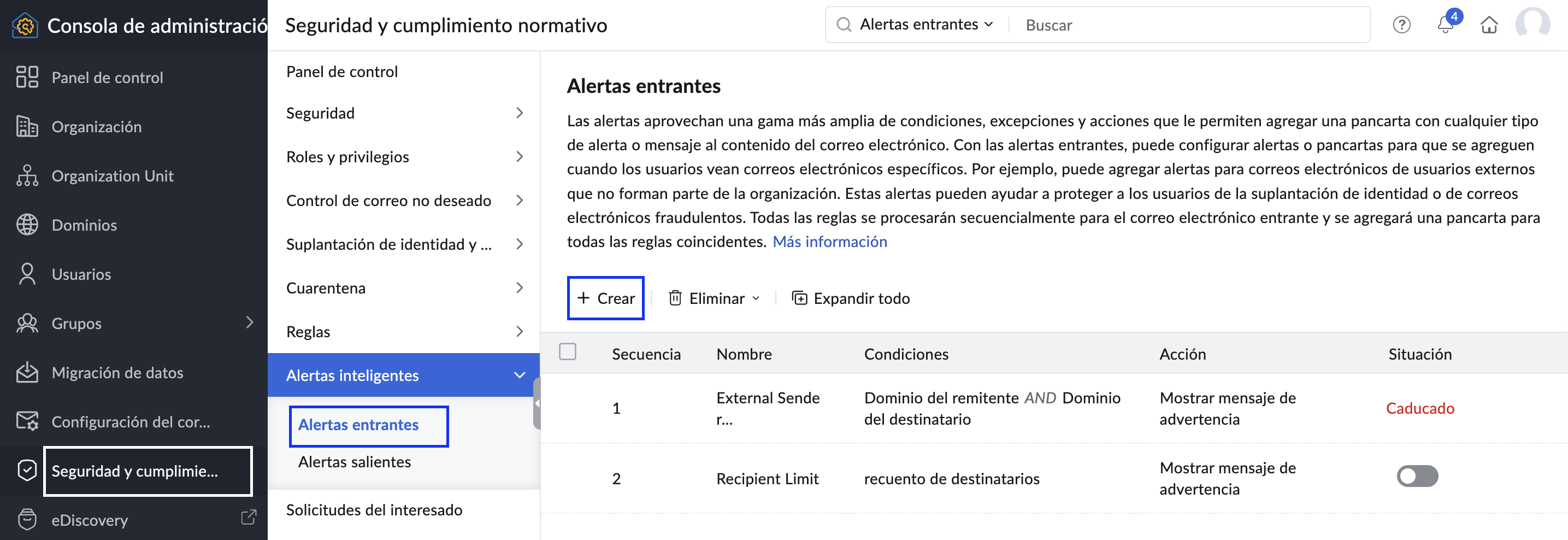
Task: Open help via the question mark icon
Action: 1401,25
